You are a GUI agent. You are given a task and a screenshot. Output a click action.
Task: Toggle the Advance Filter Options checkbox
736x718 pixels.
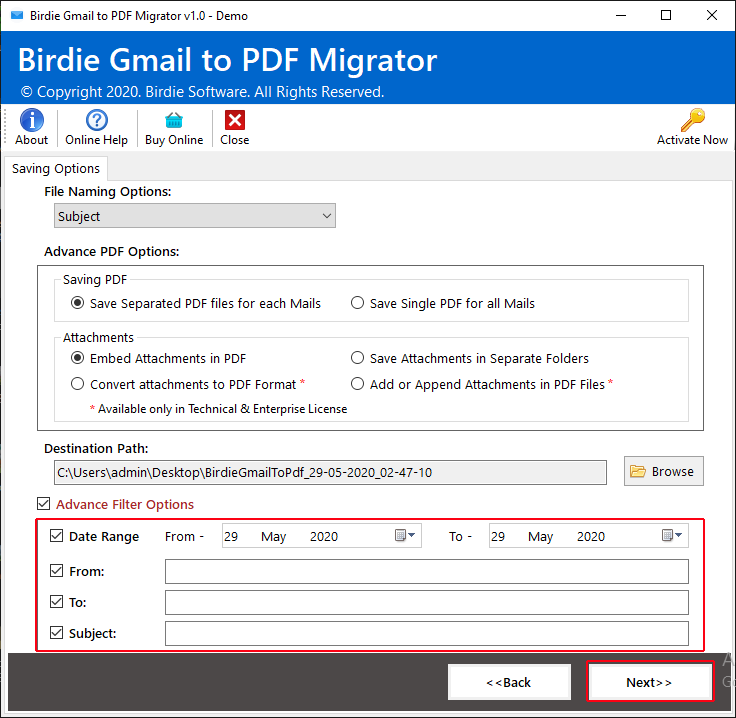pyautogui.click(x=44, y=504)
